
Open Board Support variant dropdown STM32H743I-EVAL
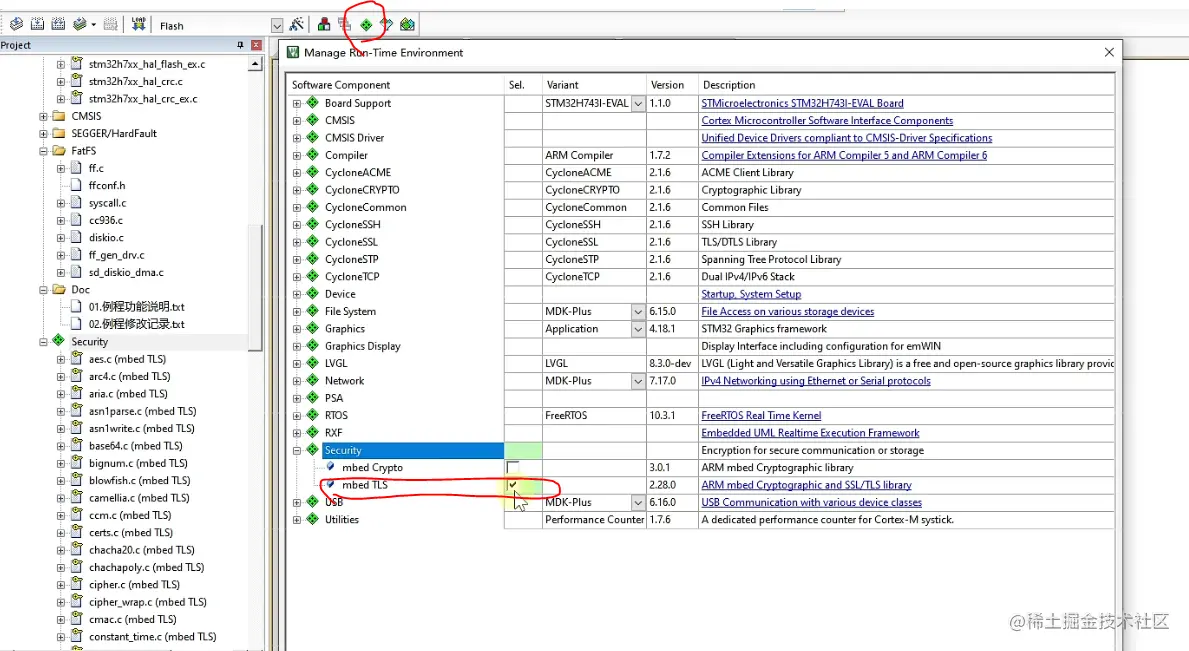coord(638,103)
